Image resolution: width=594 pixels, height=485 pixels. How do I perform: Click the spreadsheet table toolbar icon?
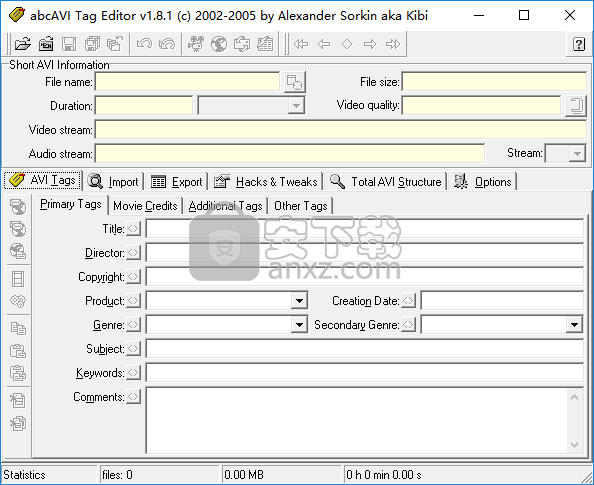[265, 44]
